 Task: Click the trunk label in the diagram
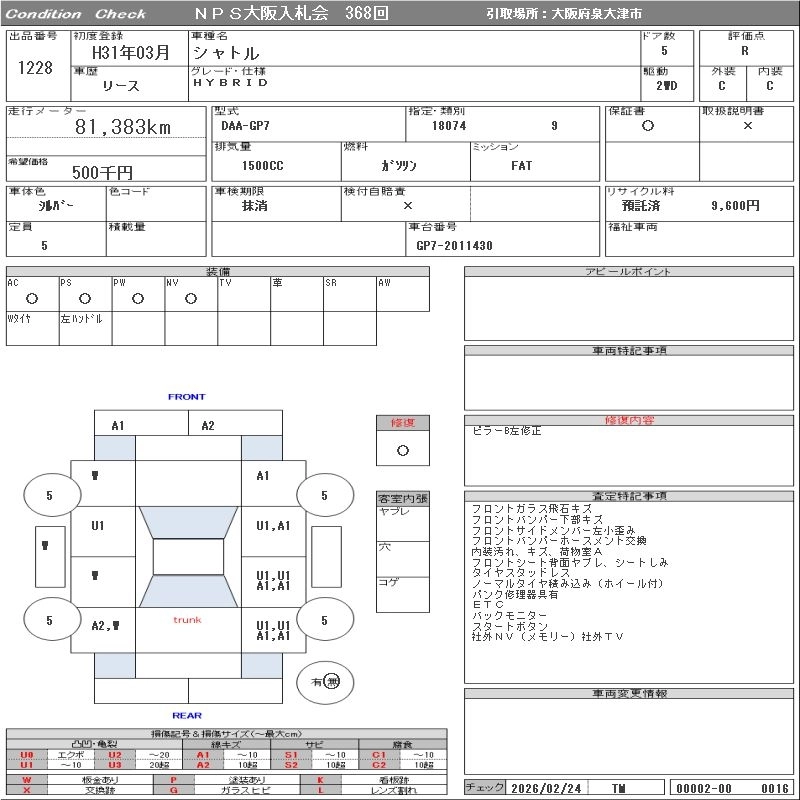pyautogui.click(x=187, y=620)
